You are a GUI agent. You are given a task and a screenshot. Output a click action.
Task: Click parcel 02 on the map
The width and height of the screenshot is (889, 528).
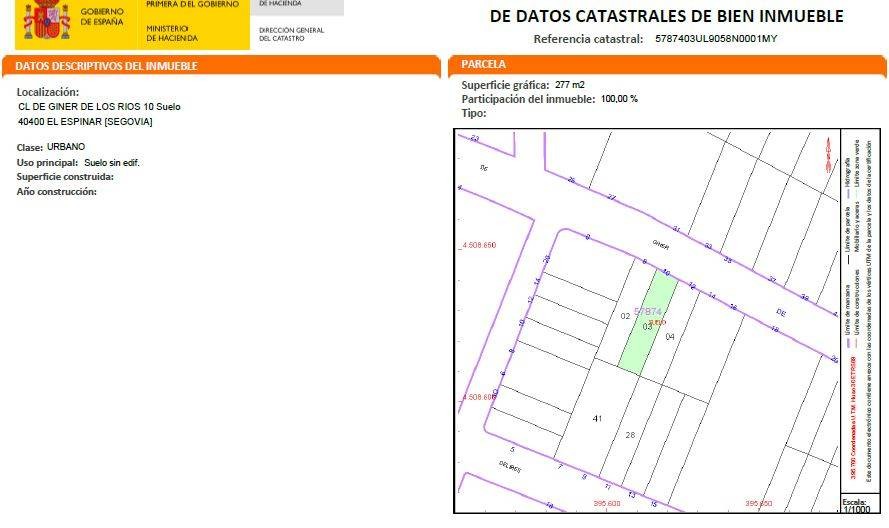pyautogui.click(x=625, y=316)
